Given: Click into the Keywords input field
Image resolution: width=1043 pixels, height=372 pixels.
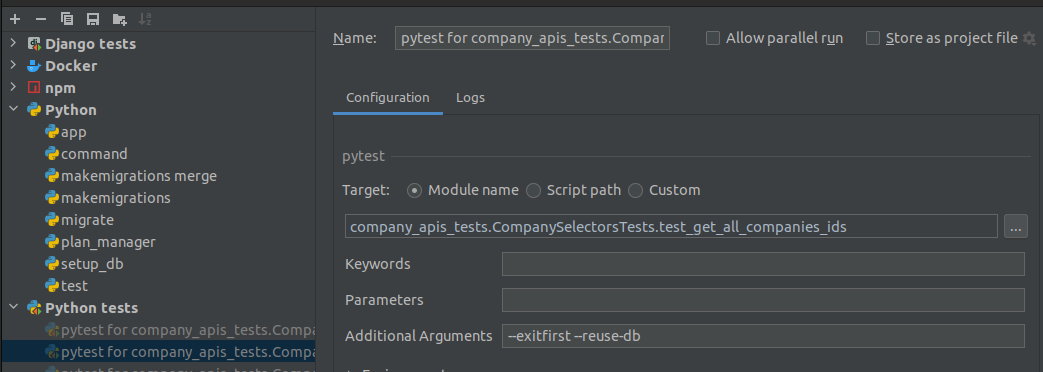Looking at the screenshot, I should click(x=763, y=264).
